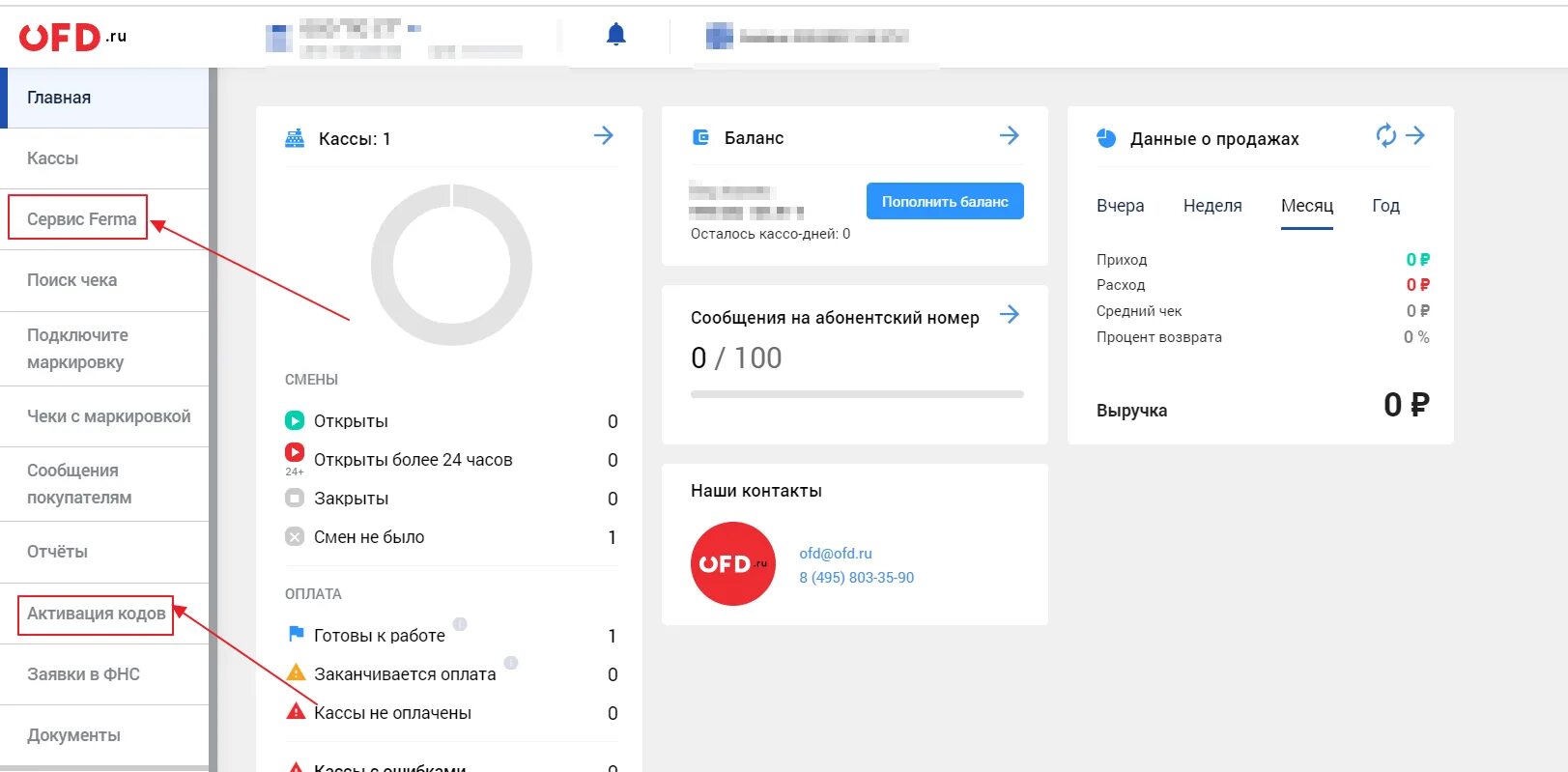Click info icon next to Заканчивается оплата

pos(511,663)
